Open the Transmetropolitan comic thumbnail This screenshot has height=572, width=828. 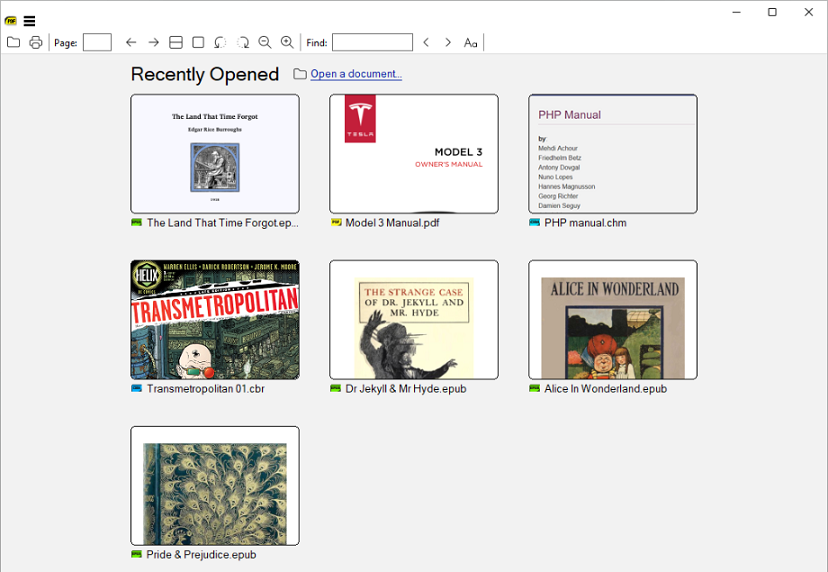[x=215, y=320]
